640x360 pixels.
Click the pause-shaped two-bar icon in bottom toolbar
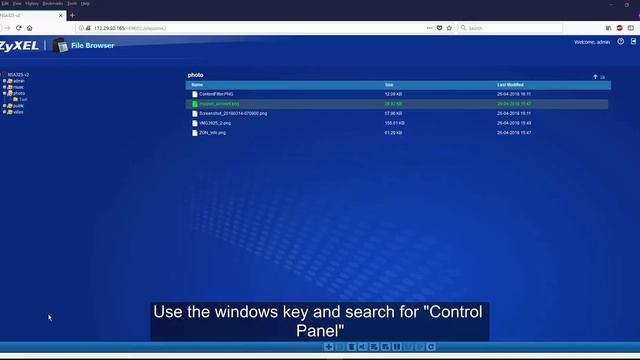pos(397,347)
